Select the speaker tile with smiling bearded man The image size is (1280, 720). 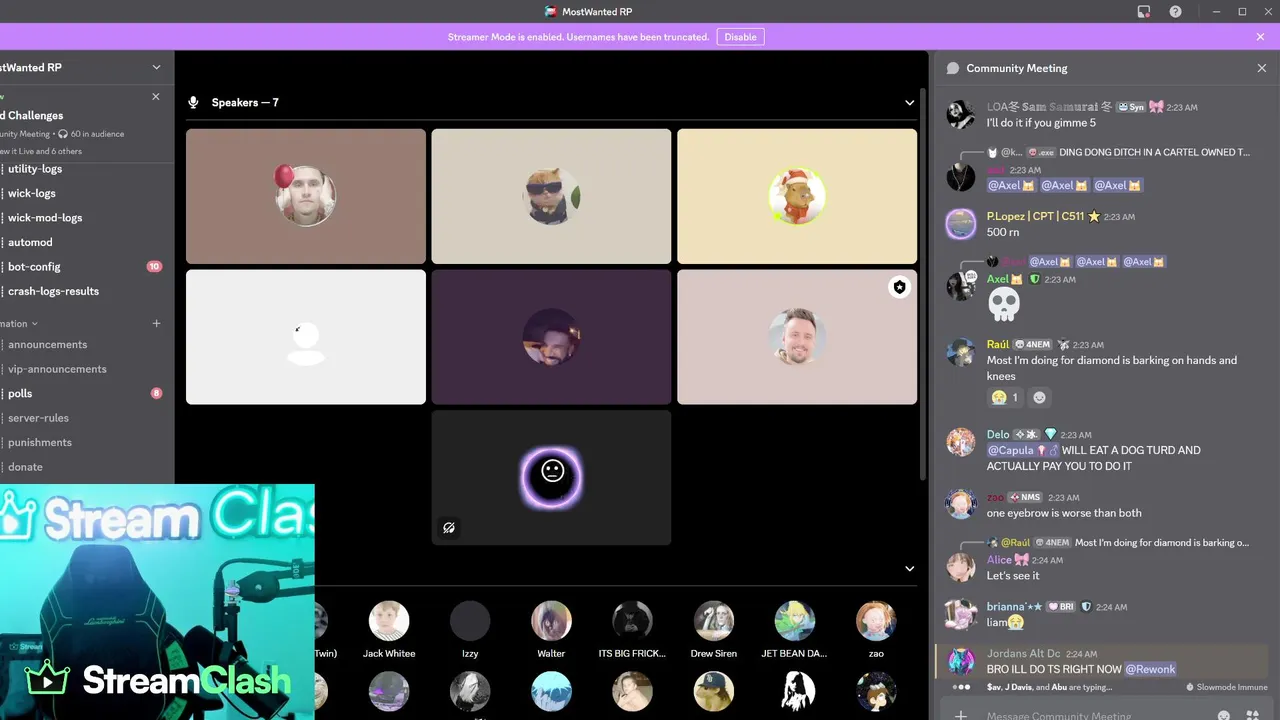797,337
